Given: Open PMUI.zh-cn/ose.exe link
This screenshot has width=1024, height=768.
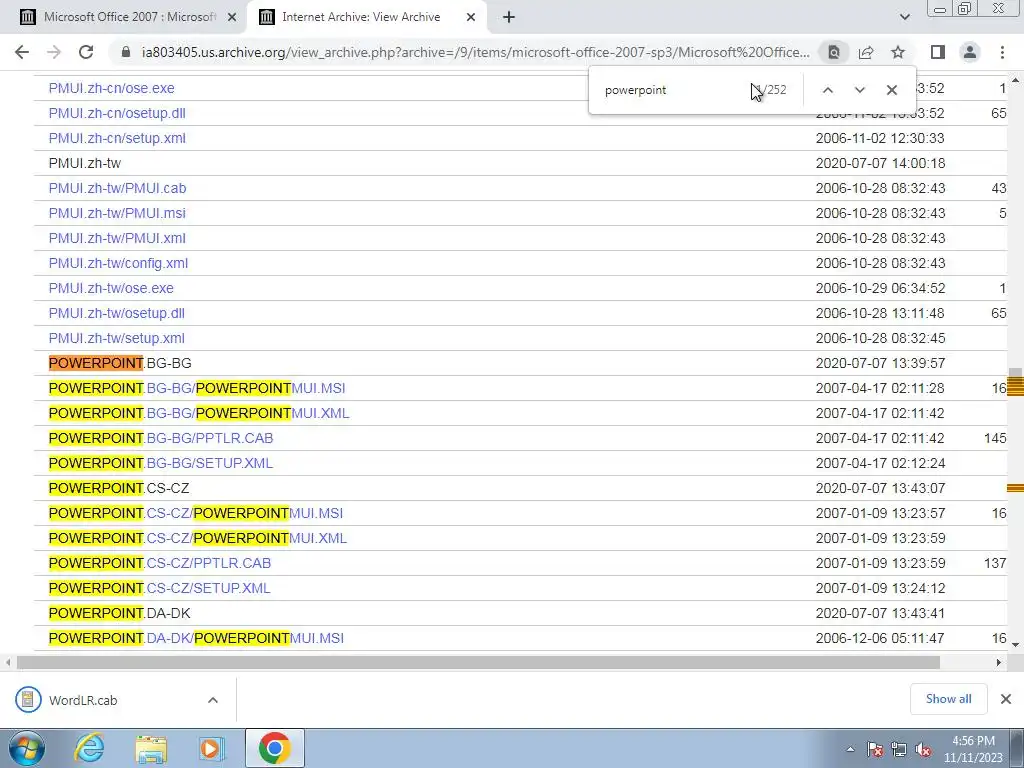Looking at the screenshot, I should 112,88.
